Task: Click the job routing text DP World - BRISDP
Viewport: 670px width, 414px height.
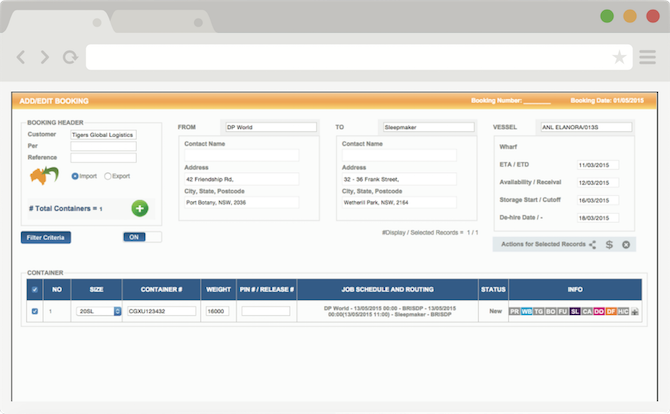Action: pos(388,311)
